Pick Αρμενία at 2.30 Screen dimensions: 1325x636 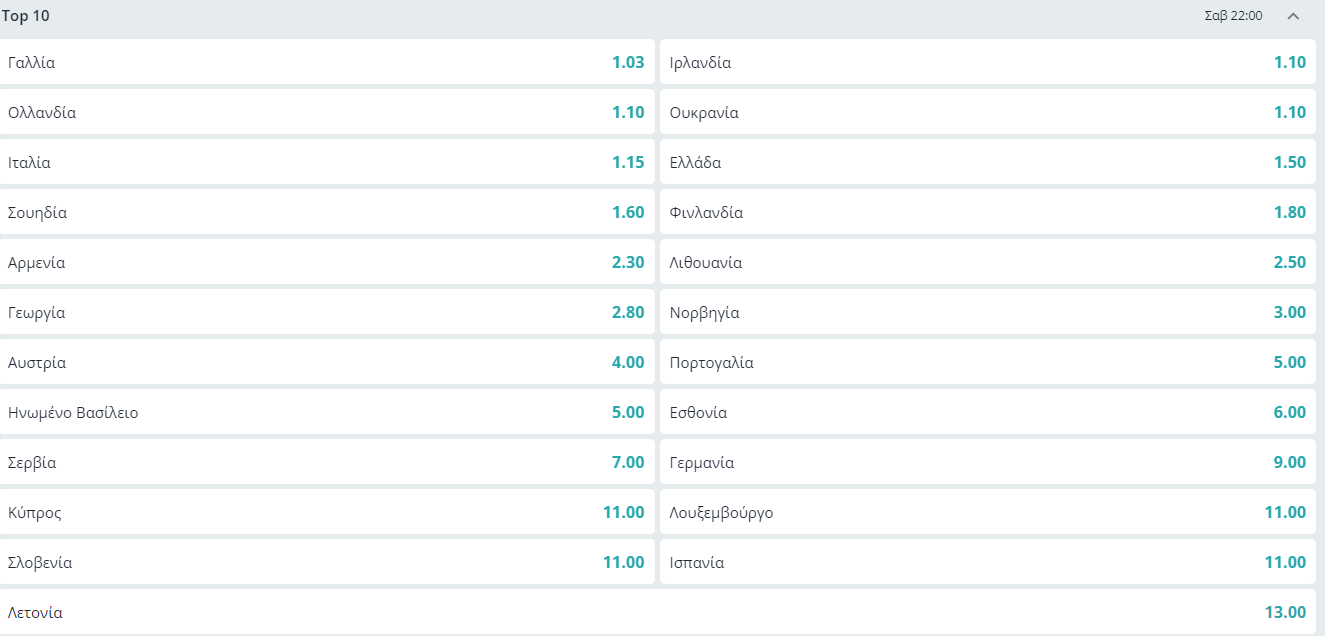(327, 262)
